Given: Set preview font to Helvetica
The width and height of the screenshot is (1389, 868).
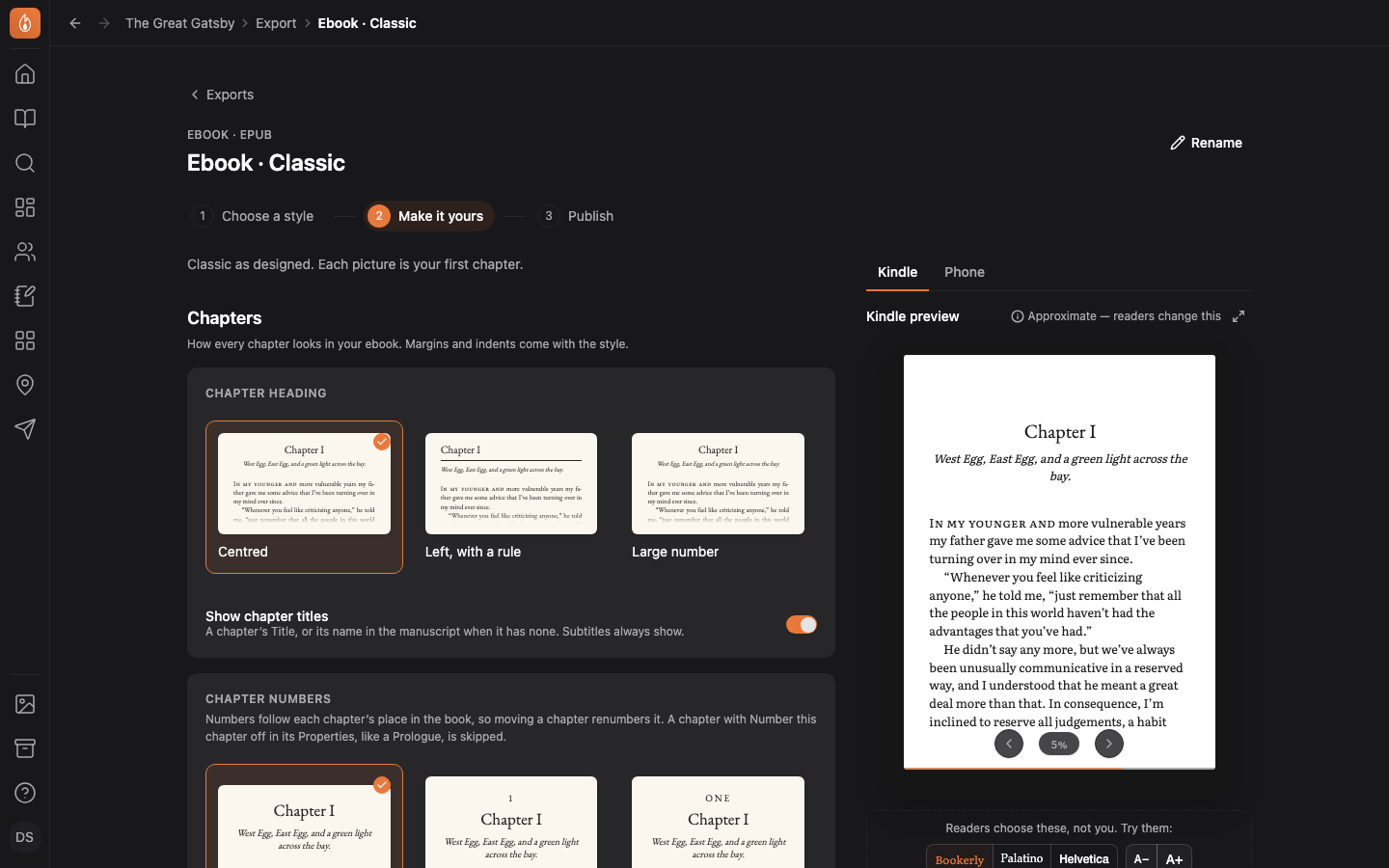Looking at the screenshot, I should click(1084, 858).
